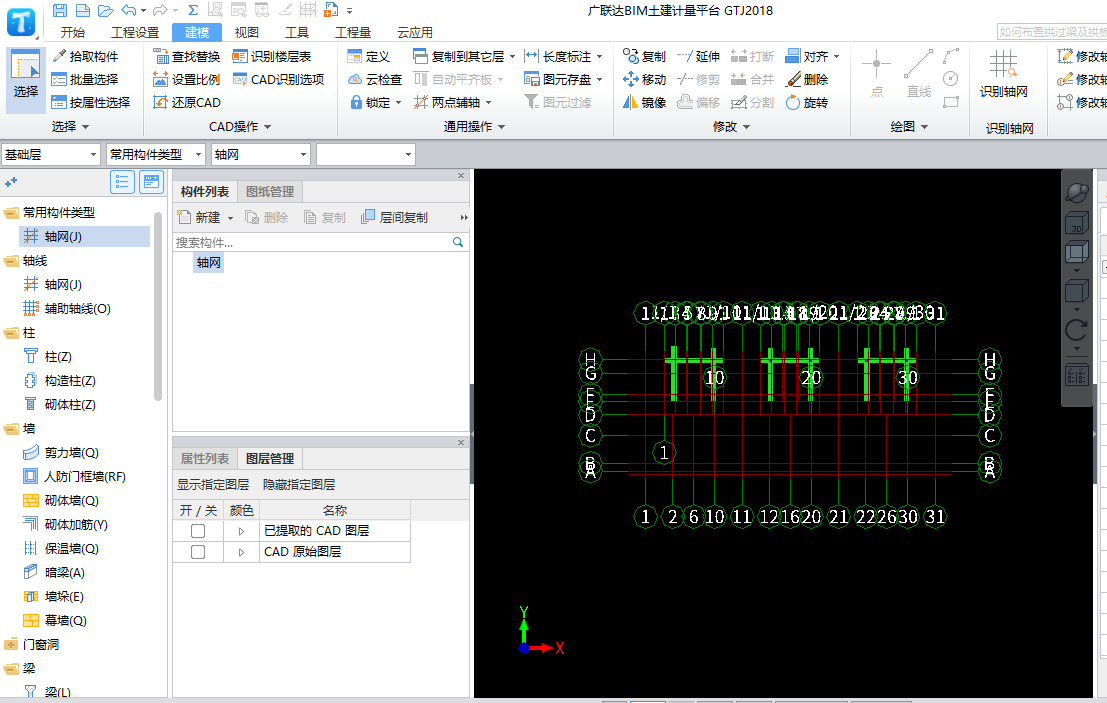
Task: Click the 层间复制 button
Action: [x=395, y=217]
